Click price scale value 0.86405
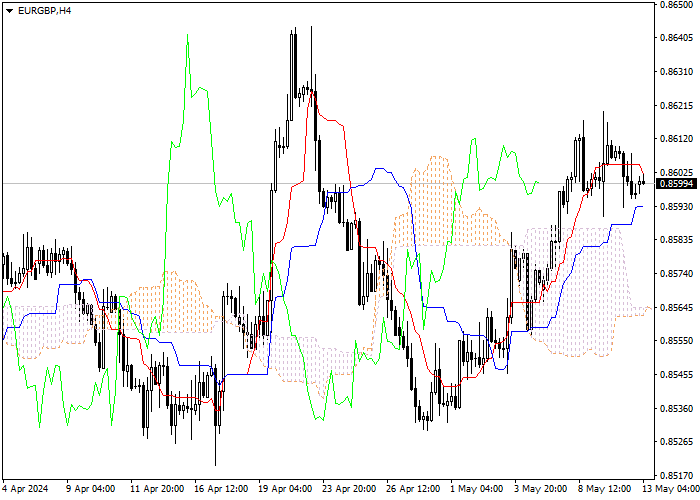Viewport: 700px width, 500px height. click(x=676, y=38)
